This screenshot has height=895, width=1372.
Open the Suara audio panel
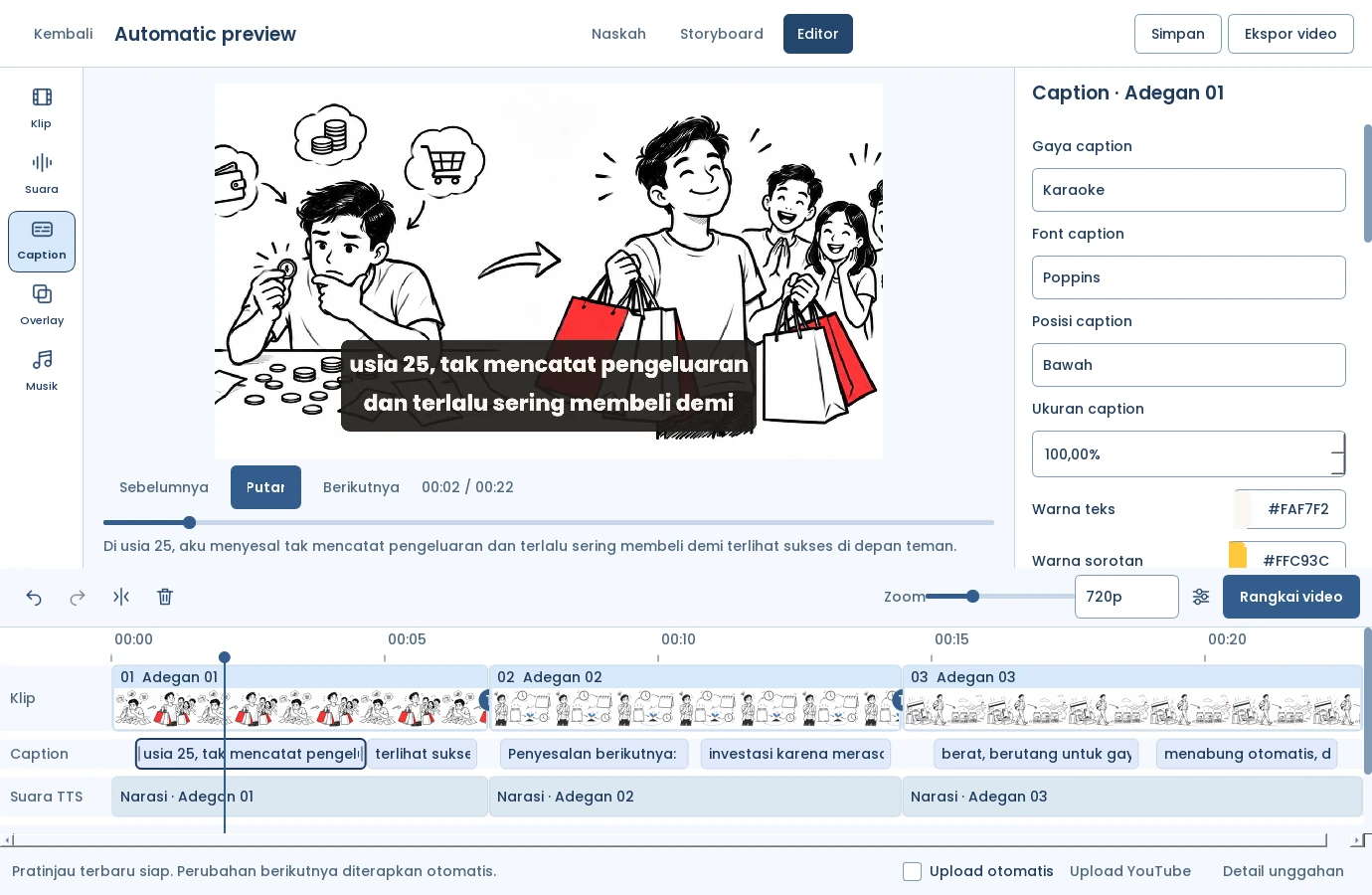(x=42, y=175)
